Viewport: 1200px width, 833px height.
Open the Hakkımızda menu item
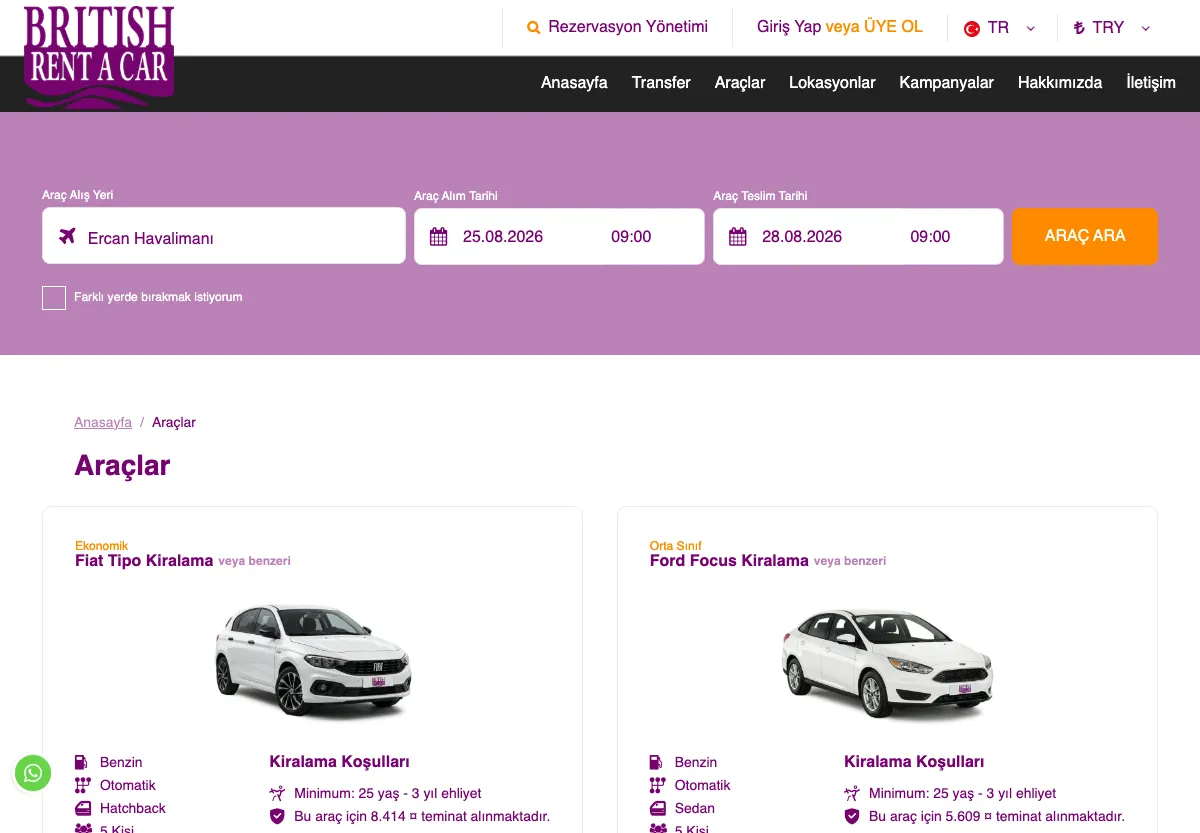click(x=1060, y=83)
